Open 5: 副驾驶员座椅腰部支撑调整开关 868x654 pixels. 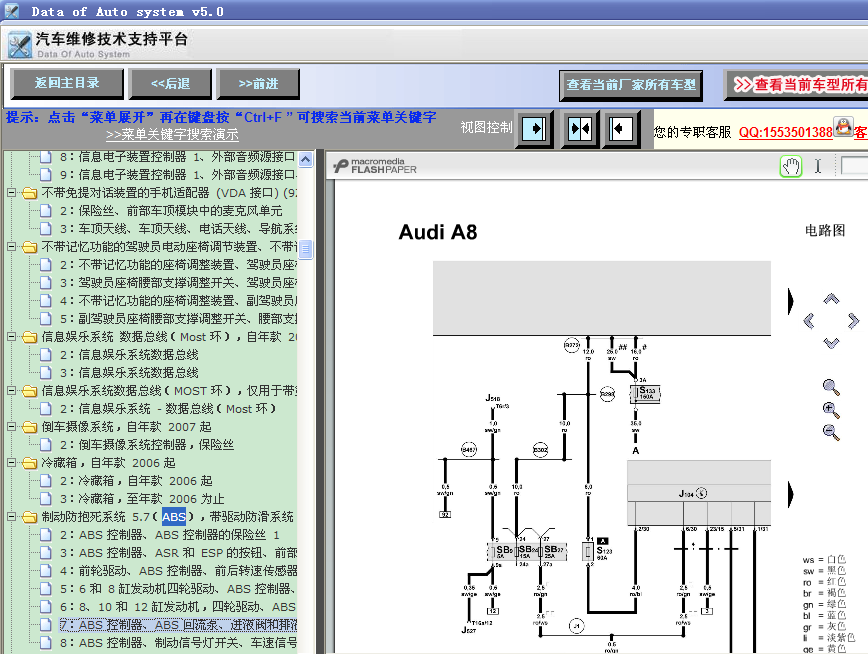(178, 318)
